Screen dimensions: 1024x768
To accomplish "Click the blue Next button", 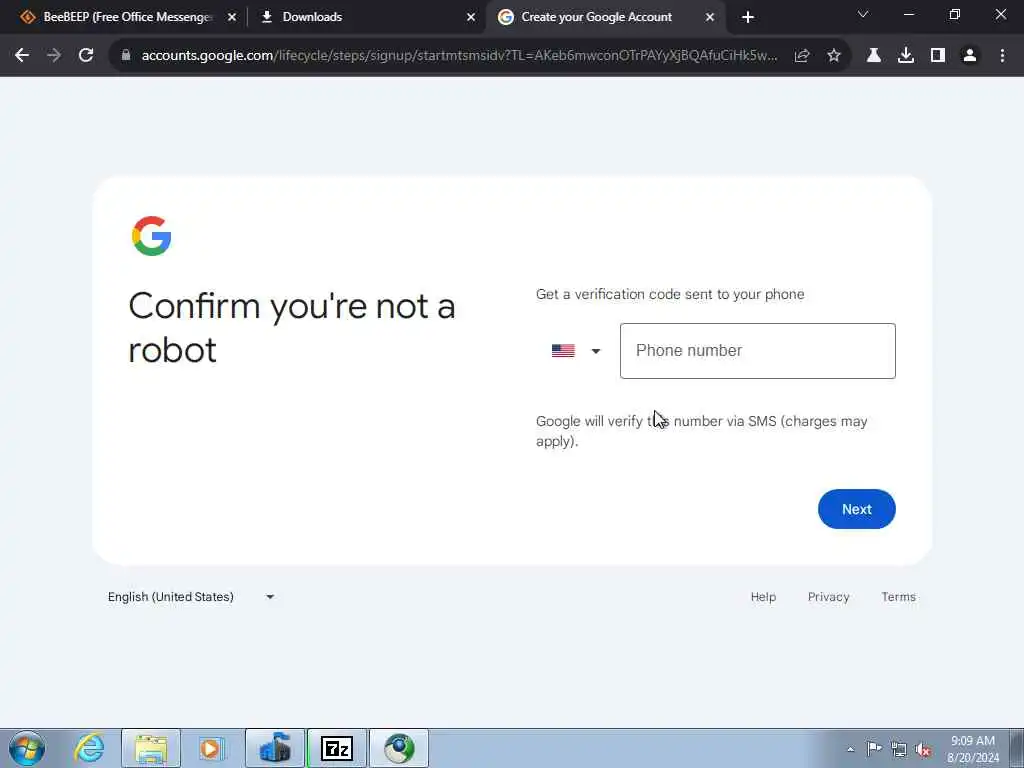I will pyautogui.click(x=856, y=509).
